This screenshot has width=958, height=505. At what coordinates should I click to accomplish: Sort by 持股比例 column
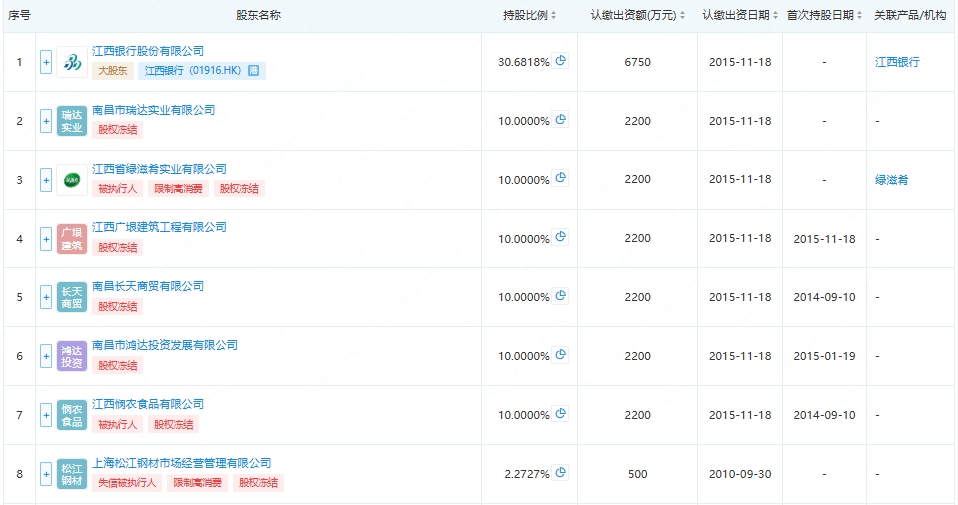tap(529, 15)
